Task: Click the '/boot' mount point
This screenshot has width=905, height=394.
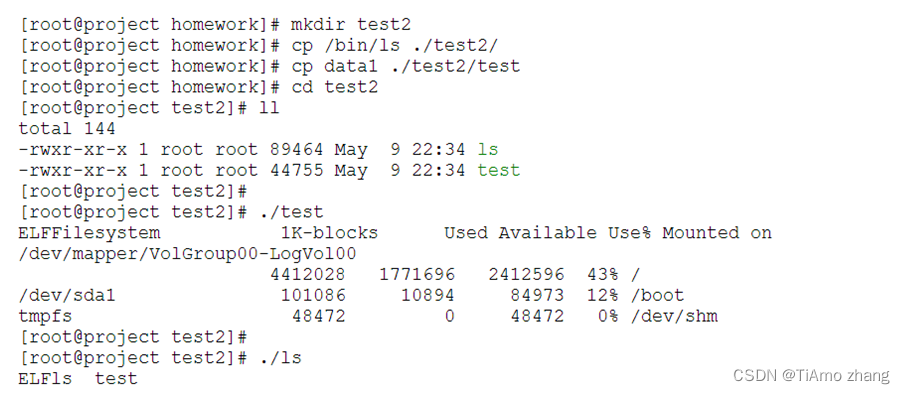Action: click(x=657, y=296)
